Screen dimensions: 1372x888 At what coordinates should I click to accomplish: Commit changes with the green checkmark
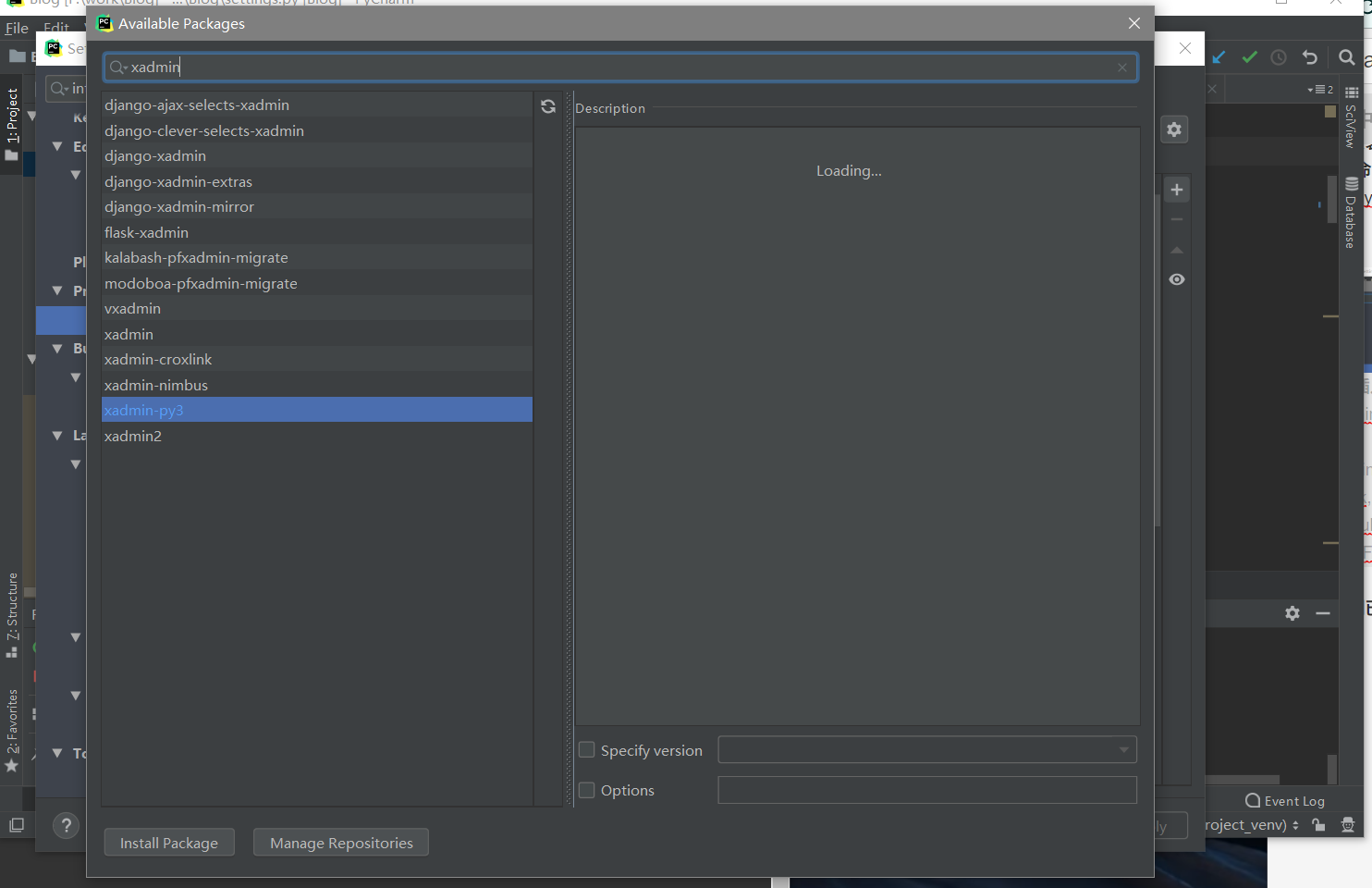1249,57
